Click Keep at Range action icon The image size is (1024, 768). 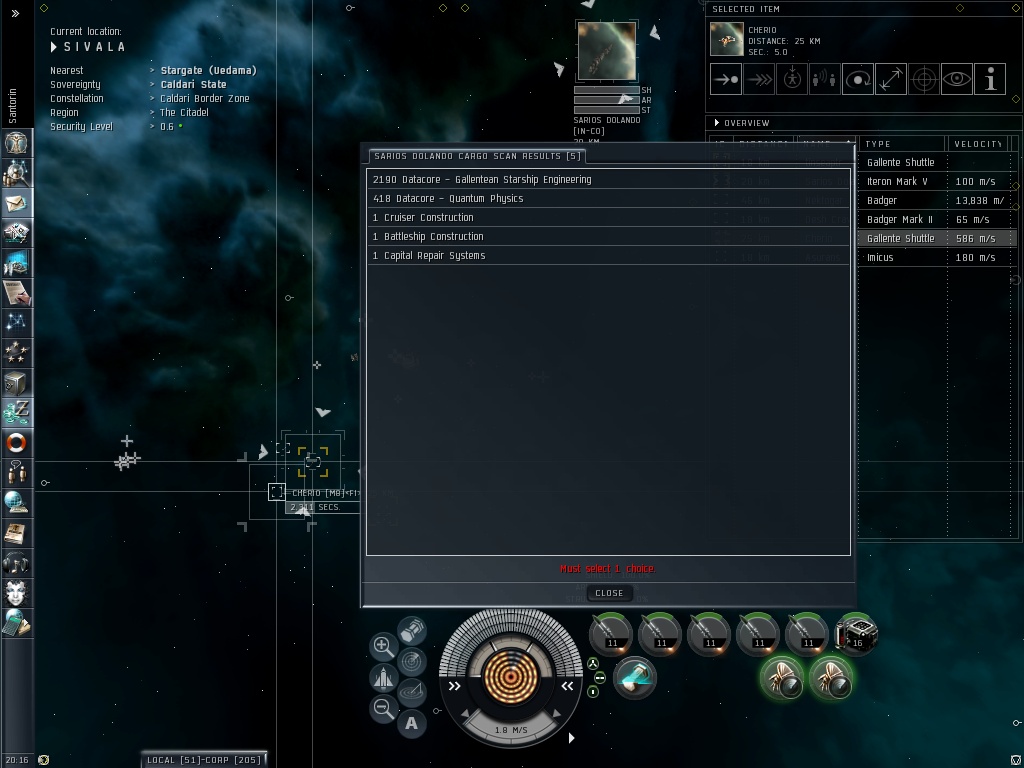pyautogui.click(x=891, y=79)
